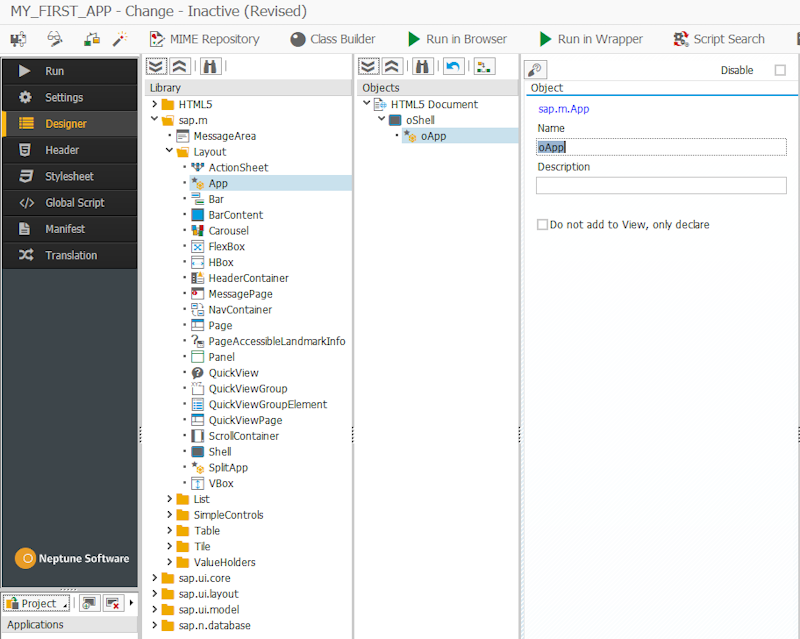Select the SplitApp control icon

coord(197,468)
